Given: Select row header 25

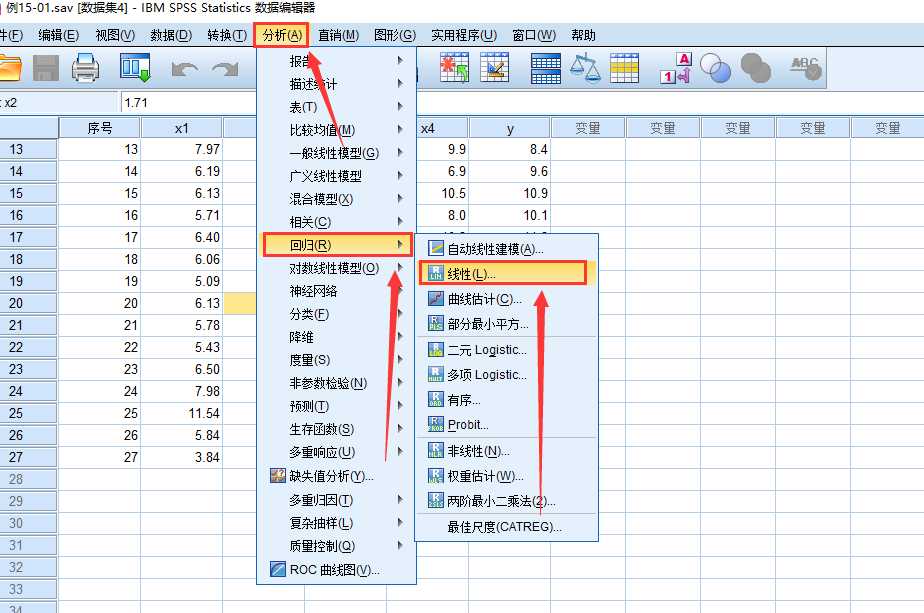Looking at the screenshot, I should (28, 413).
